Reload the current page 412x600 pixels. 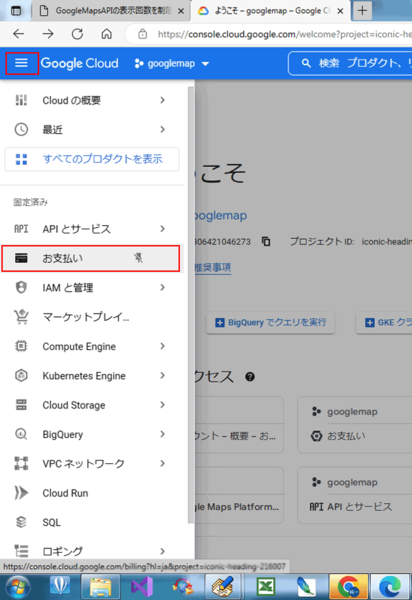click(x=77, y=34)
